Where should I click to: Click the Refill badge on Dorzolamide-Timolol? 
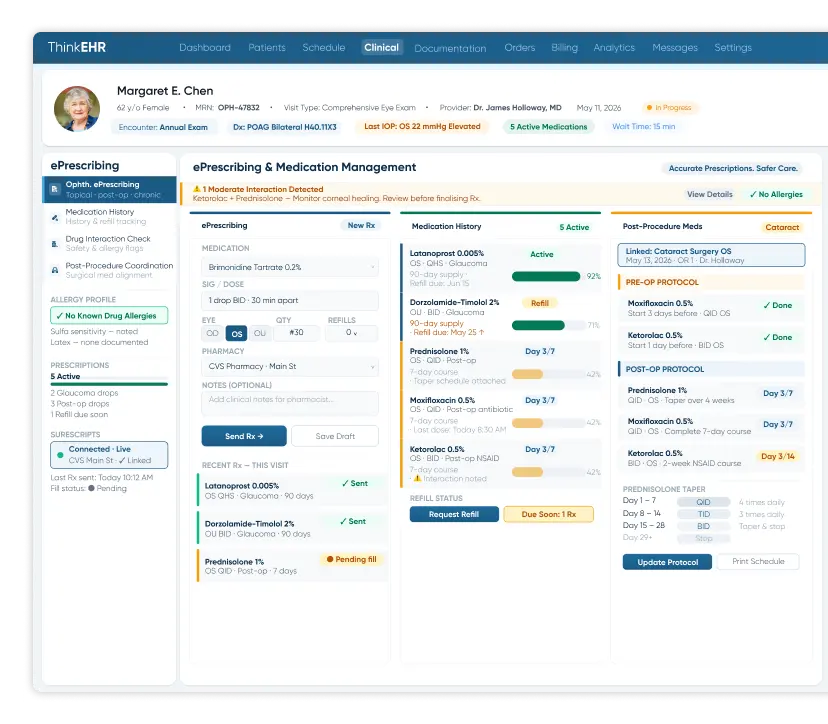(x=540, y=303)
